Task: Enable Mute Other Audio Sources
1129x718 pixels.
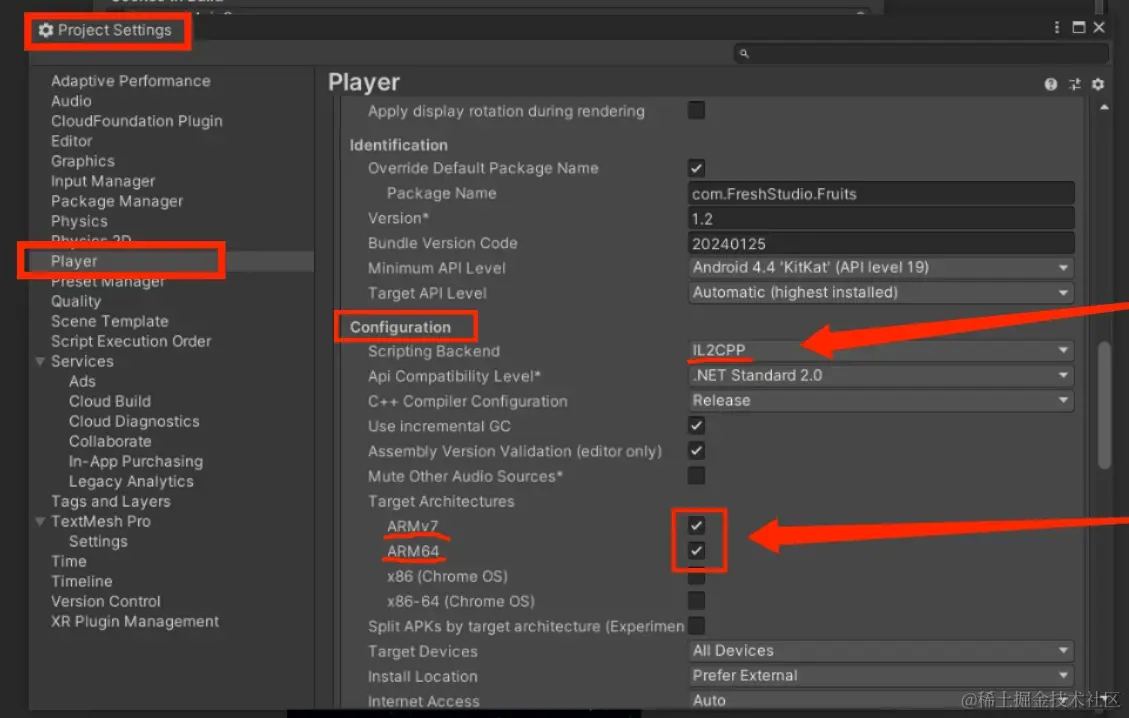Action: tap(696, 475)
